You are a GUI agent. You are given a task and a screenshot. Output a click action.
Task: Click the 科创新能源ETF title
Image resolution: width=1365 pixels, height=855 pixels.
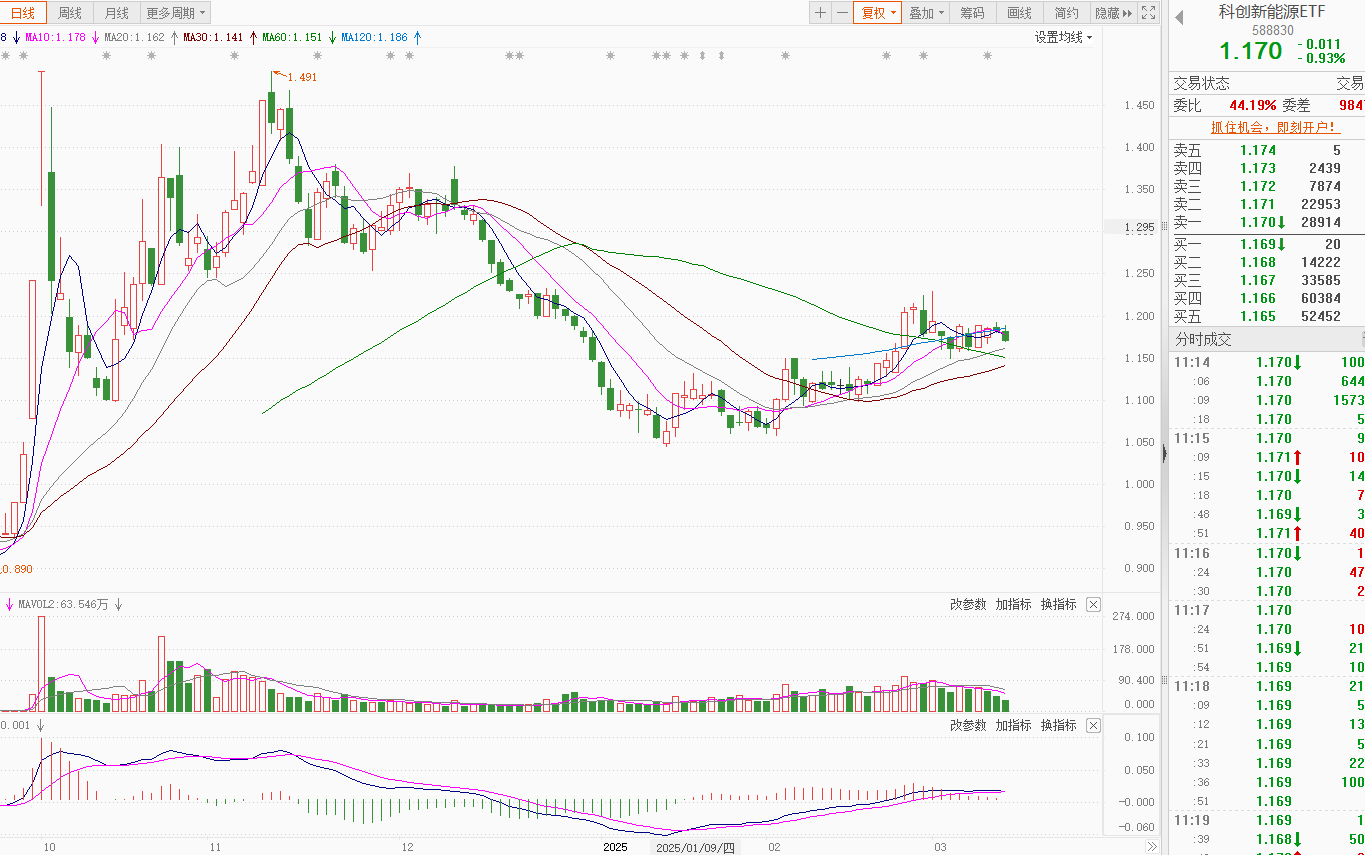[1272, 11]
